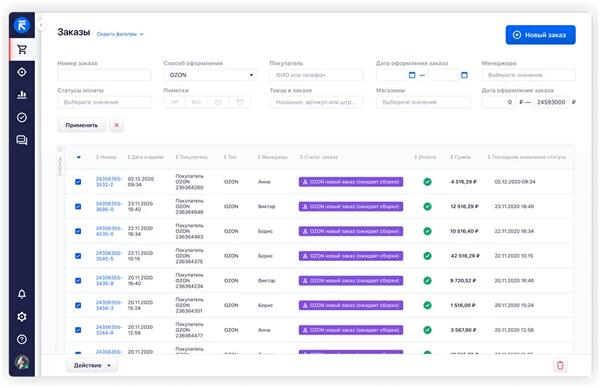Uncheck order dated 20.11.2020 12:56
This screenshot has width=600, height=388.
(x=78, y=330)
